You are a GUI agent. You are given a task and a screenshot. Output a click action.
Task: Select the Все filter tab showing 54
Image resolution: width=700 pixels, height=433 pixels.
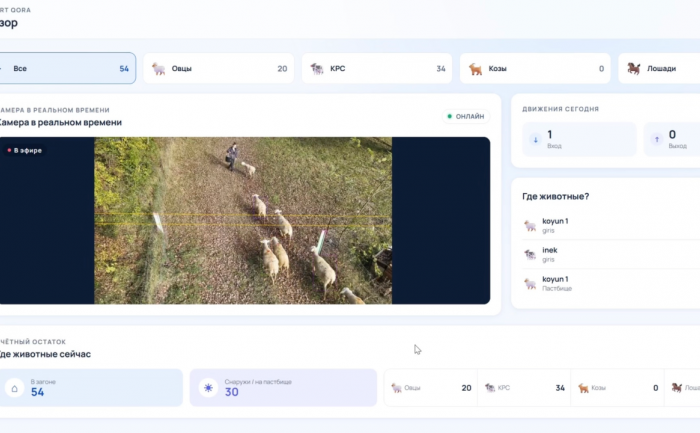[68, 68]
